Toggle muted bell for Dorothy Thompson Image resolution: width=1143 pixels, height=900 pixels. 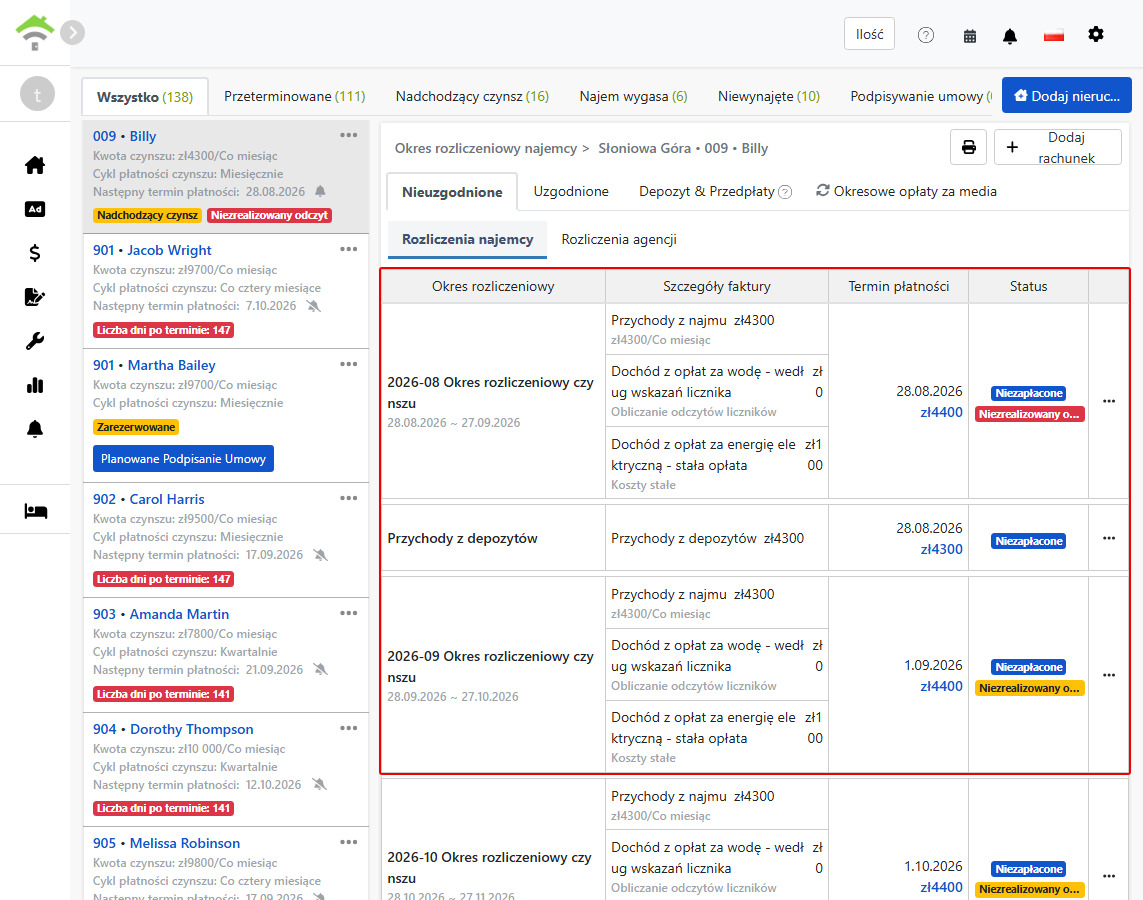[319, 785]
